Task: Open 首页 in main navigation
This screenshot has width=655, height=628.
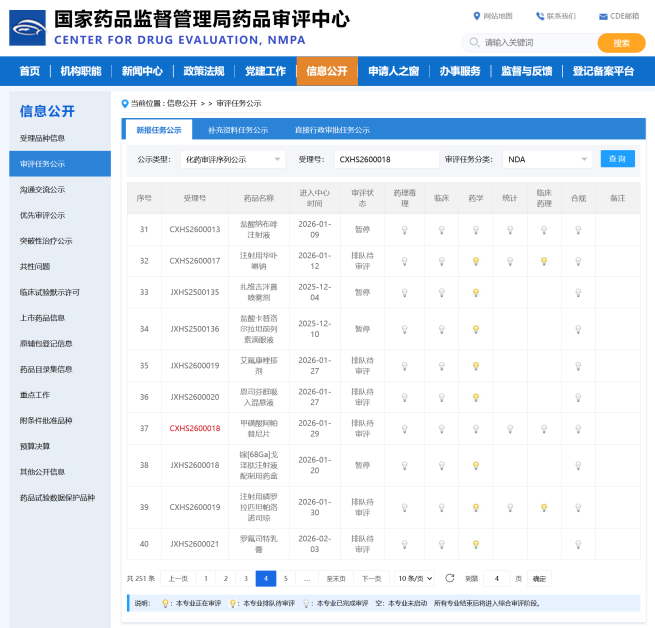Action: [x=30, y=71]
